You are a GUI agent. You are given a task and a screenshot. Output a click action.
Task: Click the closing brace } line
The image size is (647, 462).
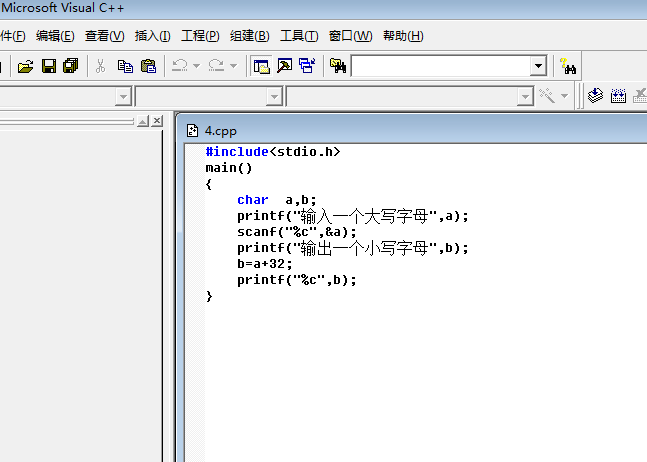tap(209, 296)
